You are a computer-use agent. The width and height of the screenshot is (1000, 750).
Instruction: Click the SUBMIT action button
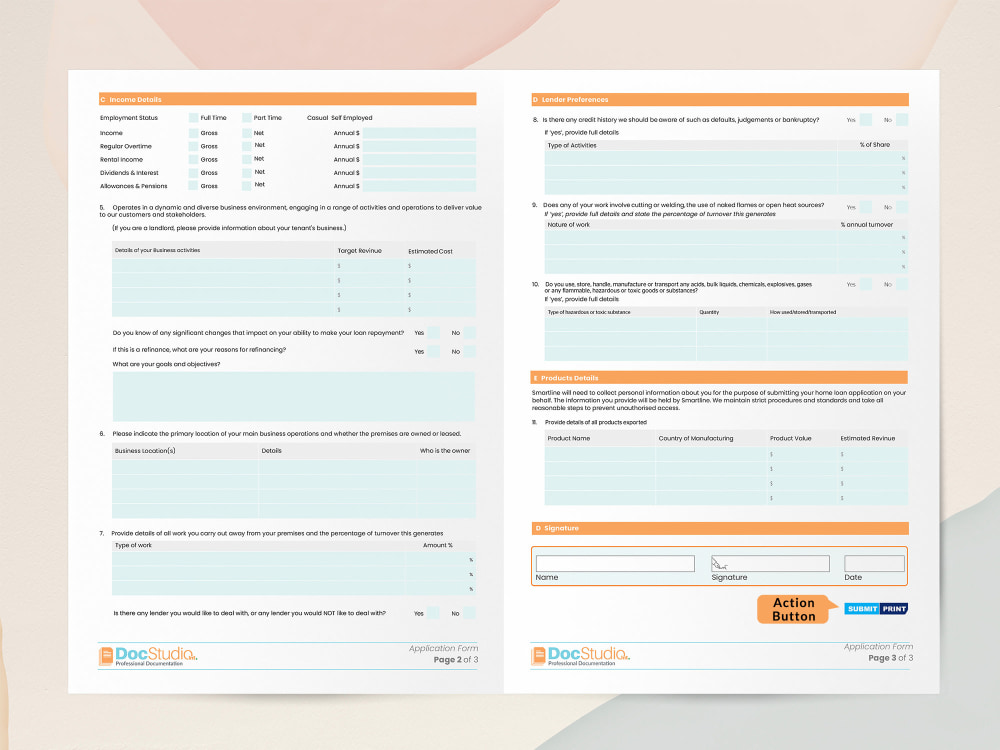(860, 608)
